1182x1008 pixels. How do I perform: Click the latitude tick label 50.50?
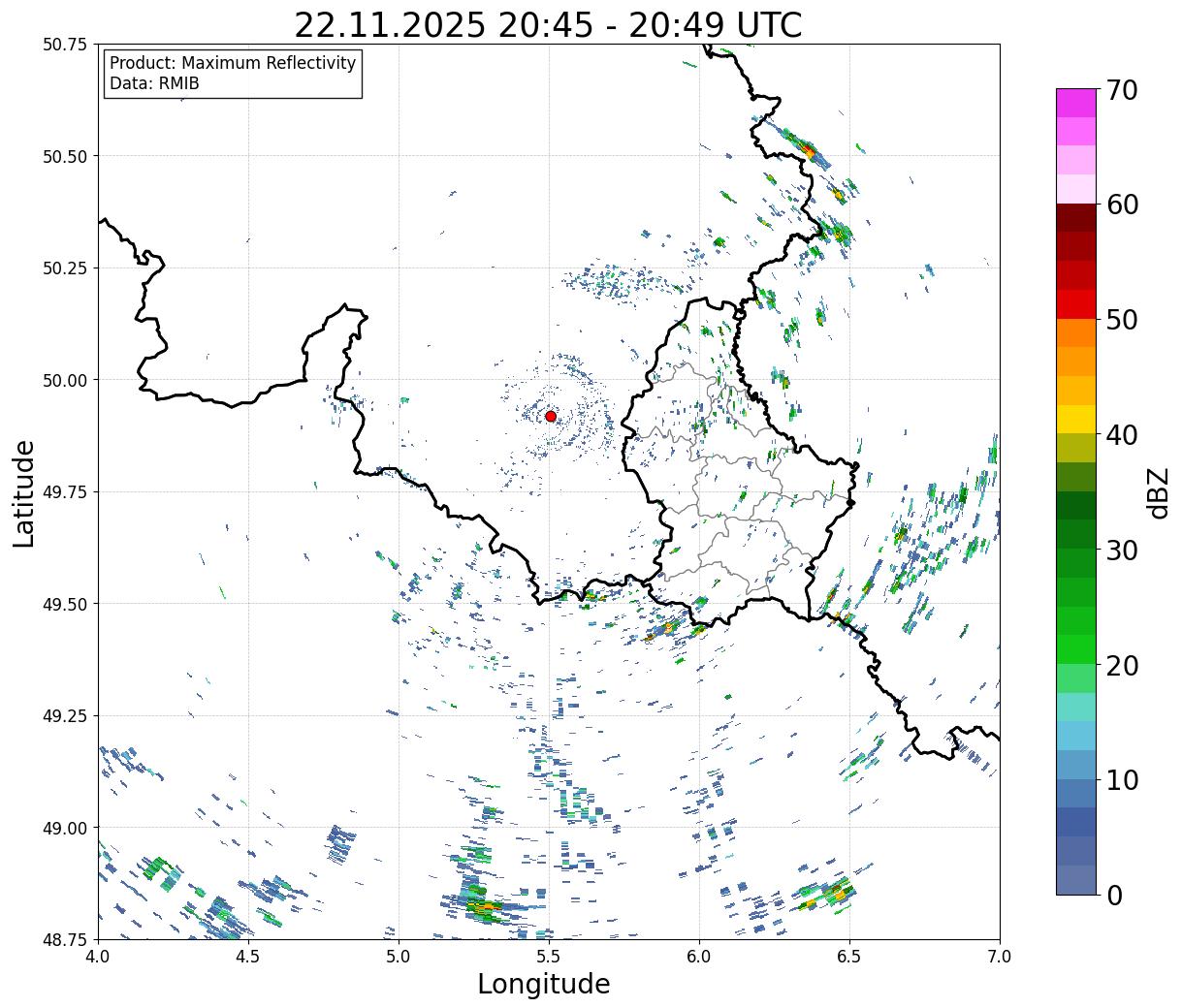pyautogui.click(x=65, y=156)
